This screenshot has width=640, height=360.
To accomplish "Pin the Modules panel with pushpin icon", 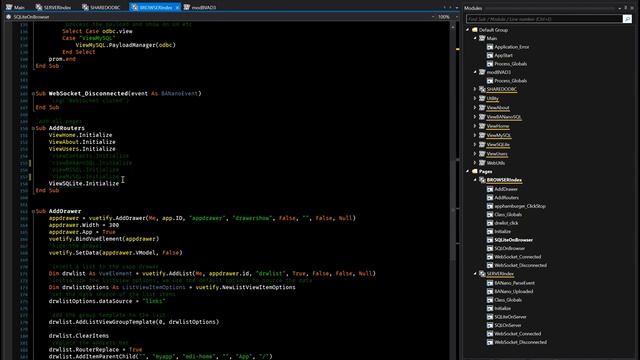I will click(626, 8).
